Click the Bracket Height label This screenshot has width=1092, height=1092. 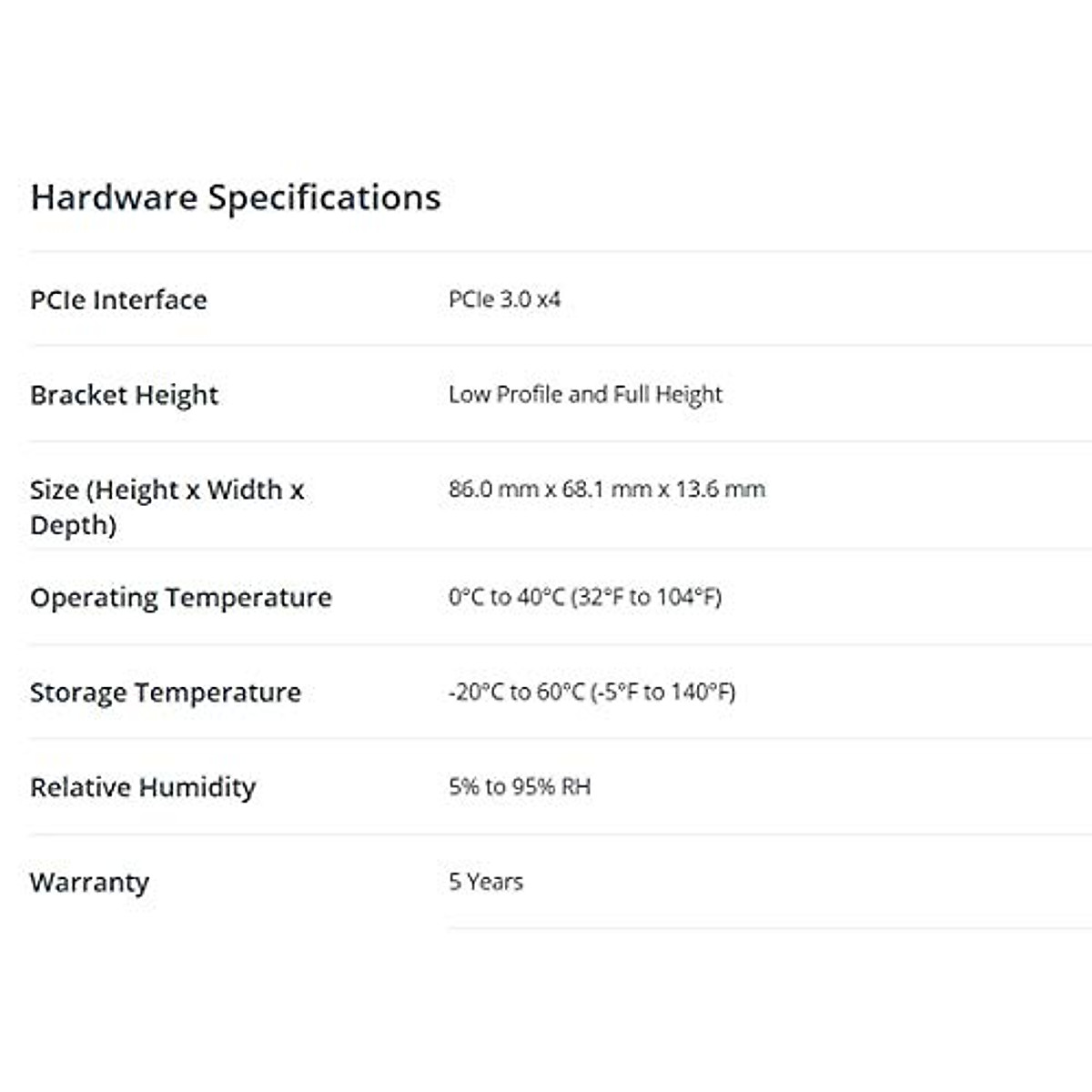[124, 395]
